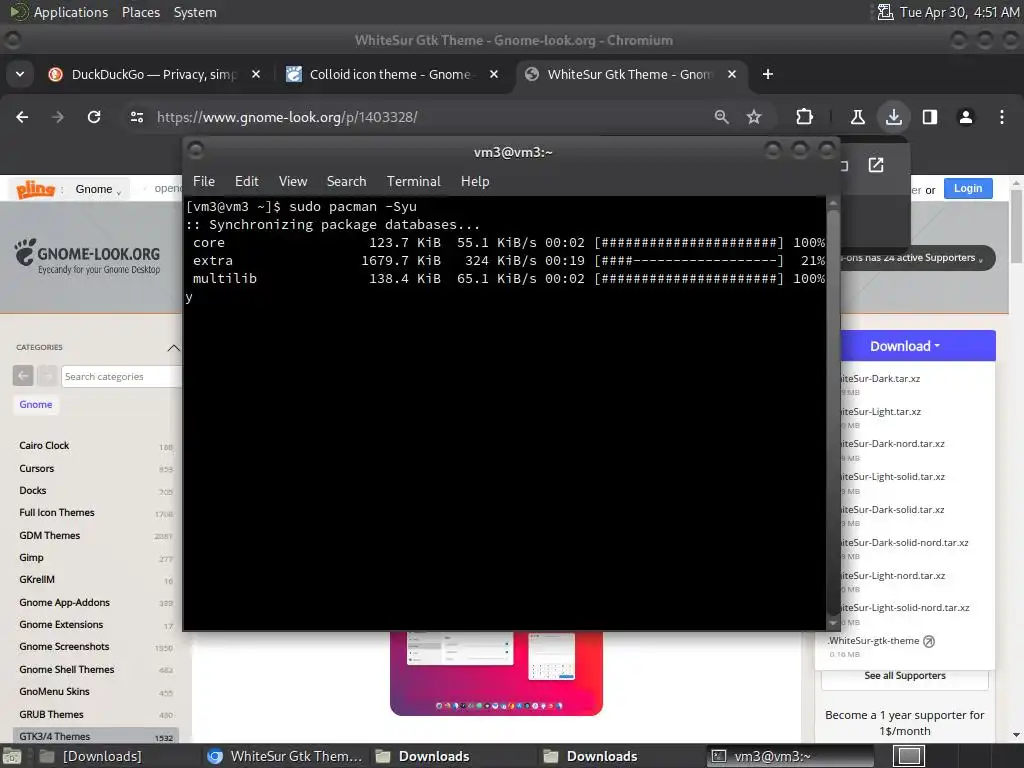
Task: Bookmark this page with the star icon
Action: (754, 117)
